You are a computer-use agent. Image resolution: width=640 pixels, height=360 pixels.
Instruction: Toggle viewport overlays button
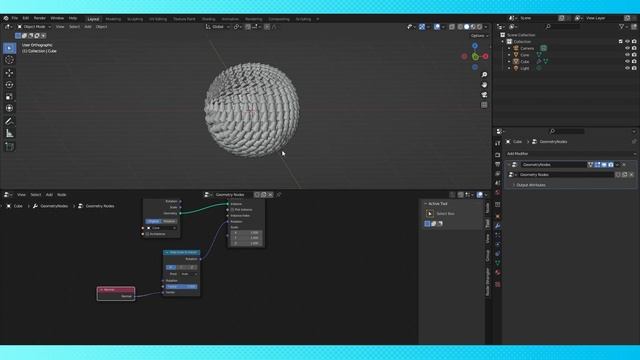[437, 27]
